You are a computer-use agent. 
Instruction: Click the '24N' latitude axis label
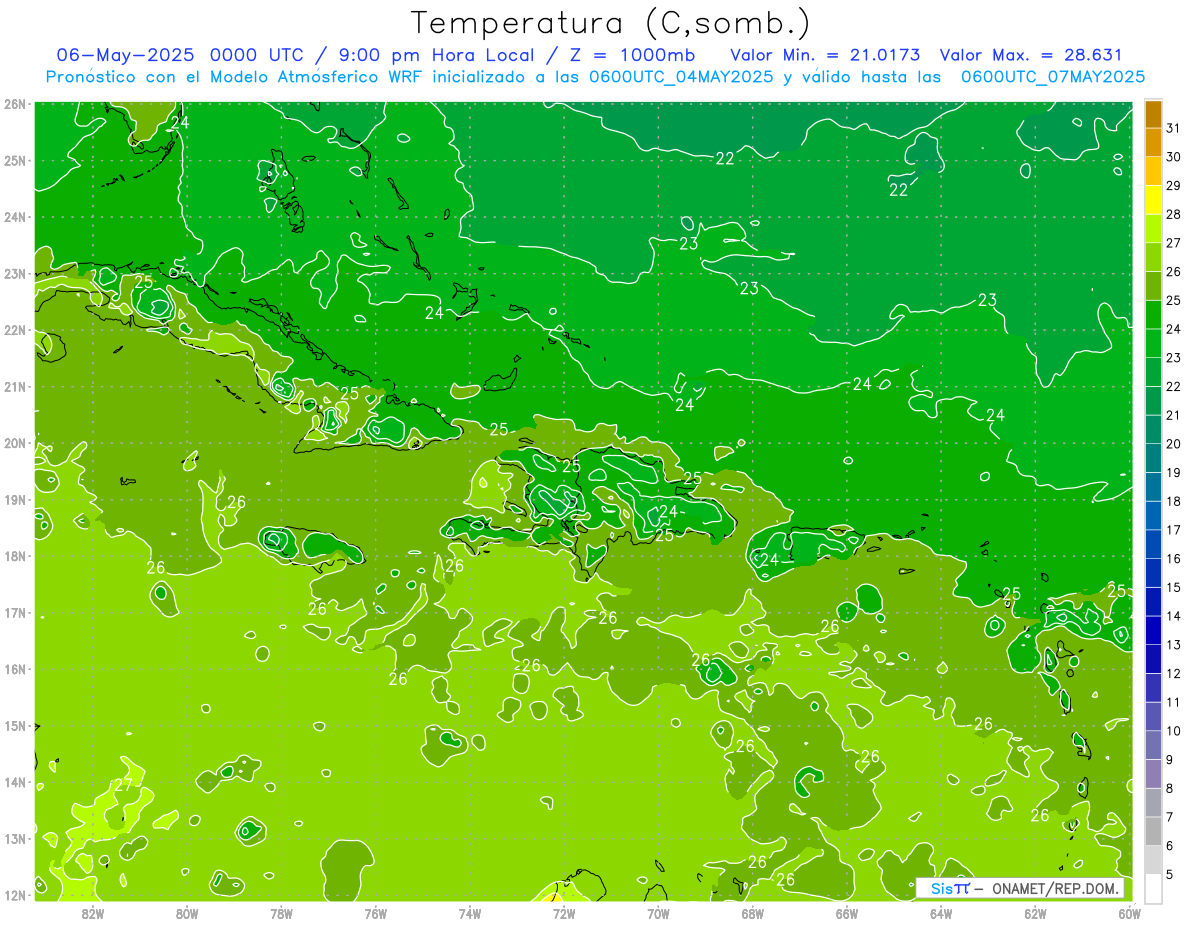click(x=14, y=217)
